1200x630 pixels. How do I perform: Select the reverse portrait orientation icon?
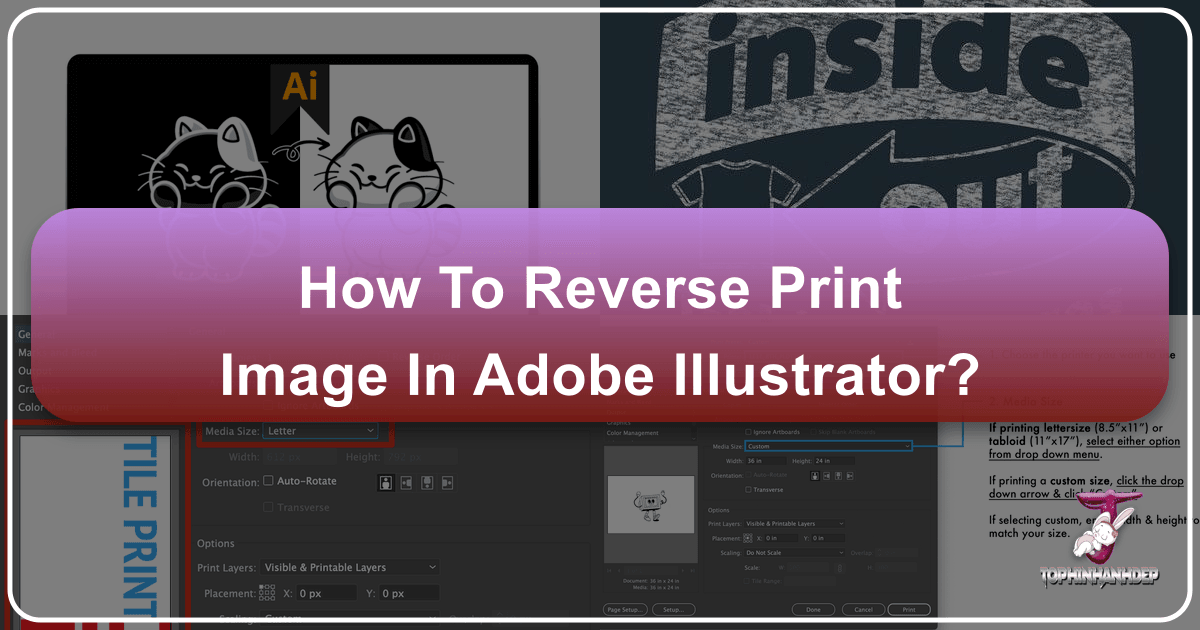[427, 483]
